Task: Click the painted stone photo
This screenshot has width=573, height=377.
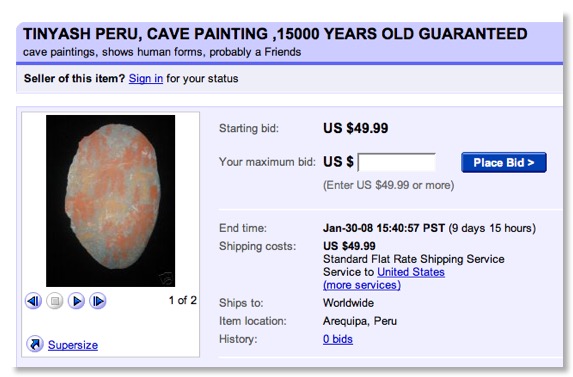Action: click(x=111, y=201)
